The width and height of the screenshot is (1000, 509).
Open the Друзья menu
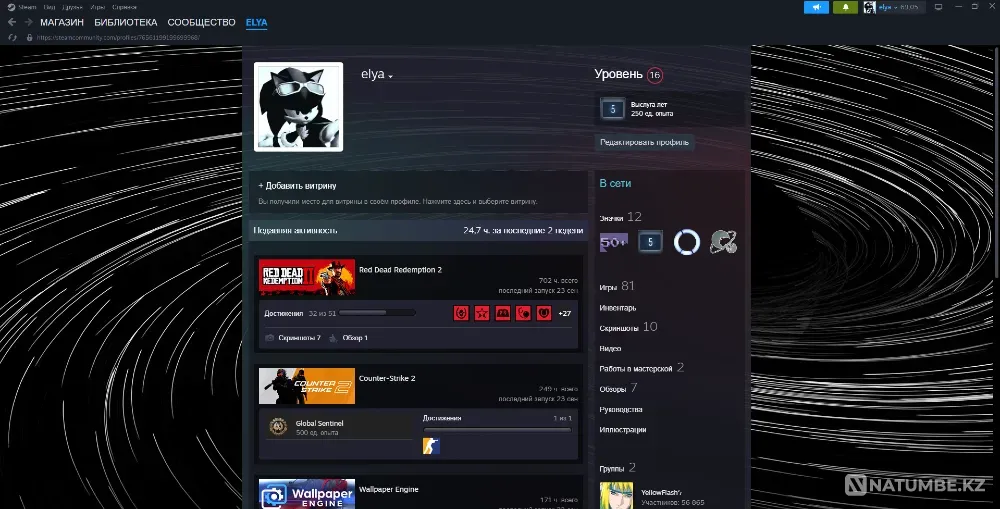point(73,7)
